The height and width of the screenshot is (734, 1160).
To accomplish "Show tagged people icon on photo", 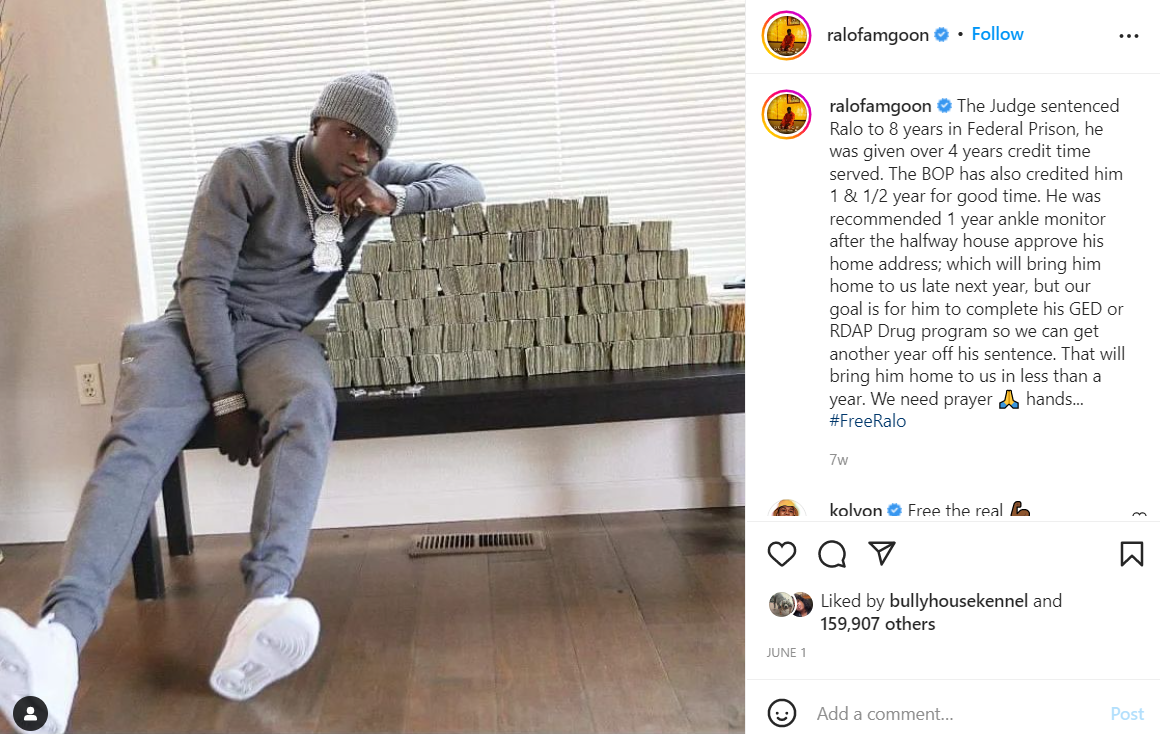I will click(x=30, y=714).
